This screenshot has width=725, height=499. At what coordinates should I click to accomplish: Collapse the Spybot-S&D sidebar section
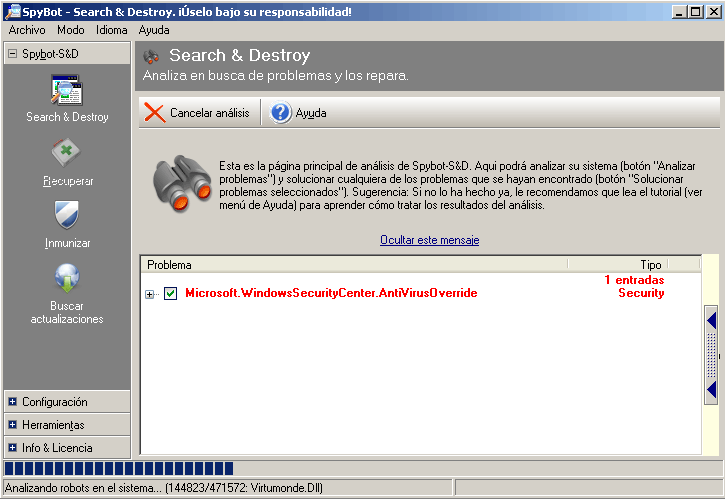[x=13, y=54]
